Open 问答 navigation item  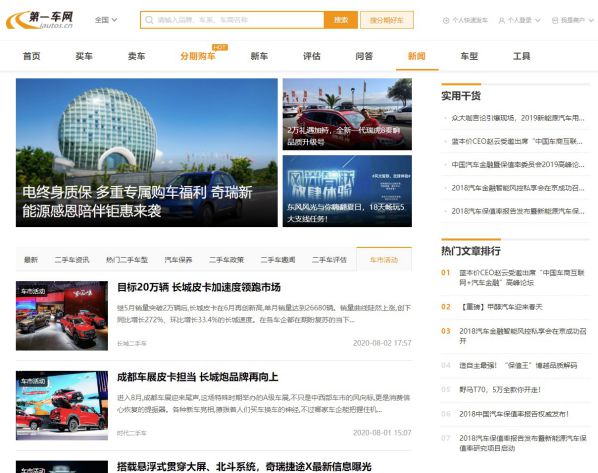364,56
